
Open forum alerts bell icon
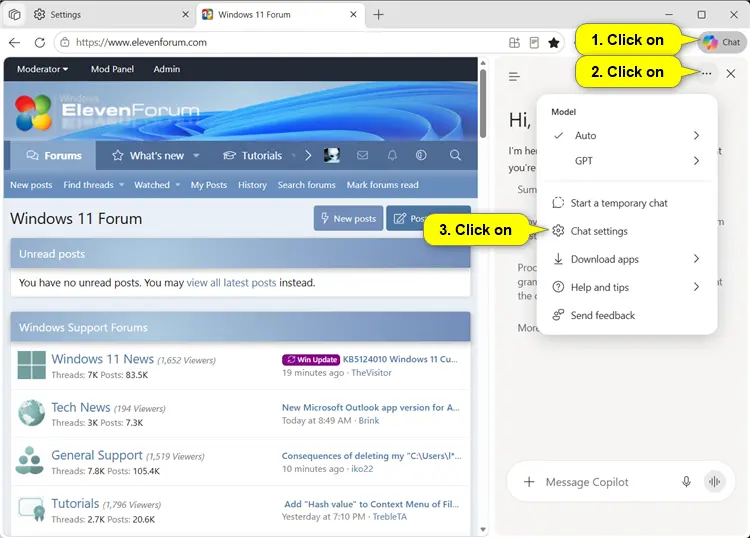[x=392, y=155]
